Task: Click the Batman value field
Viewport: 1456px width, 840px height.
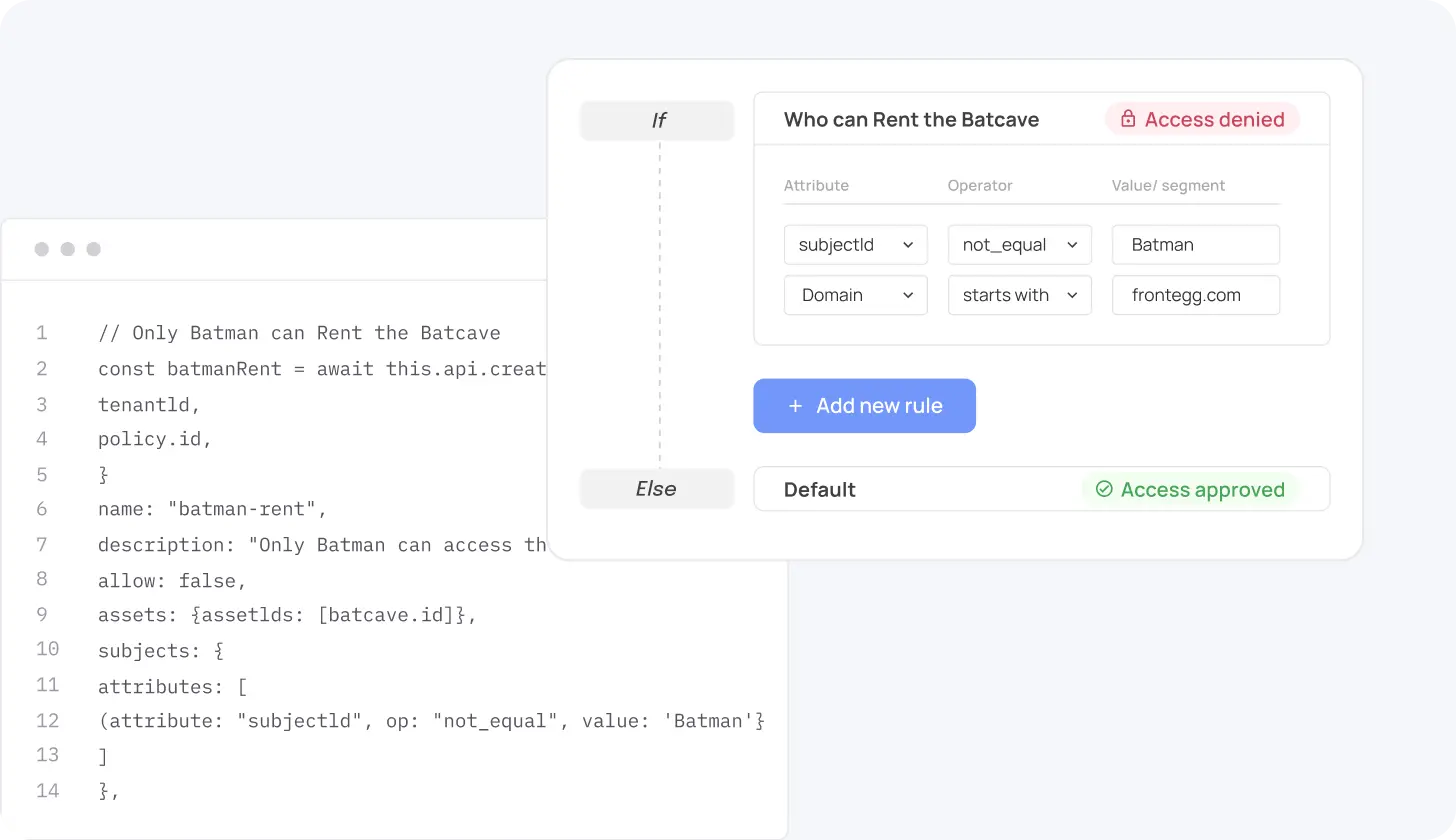Action: 1195,245
